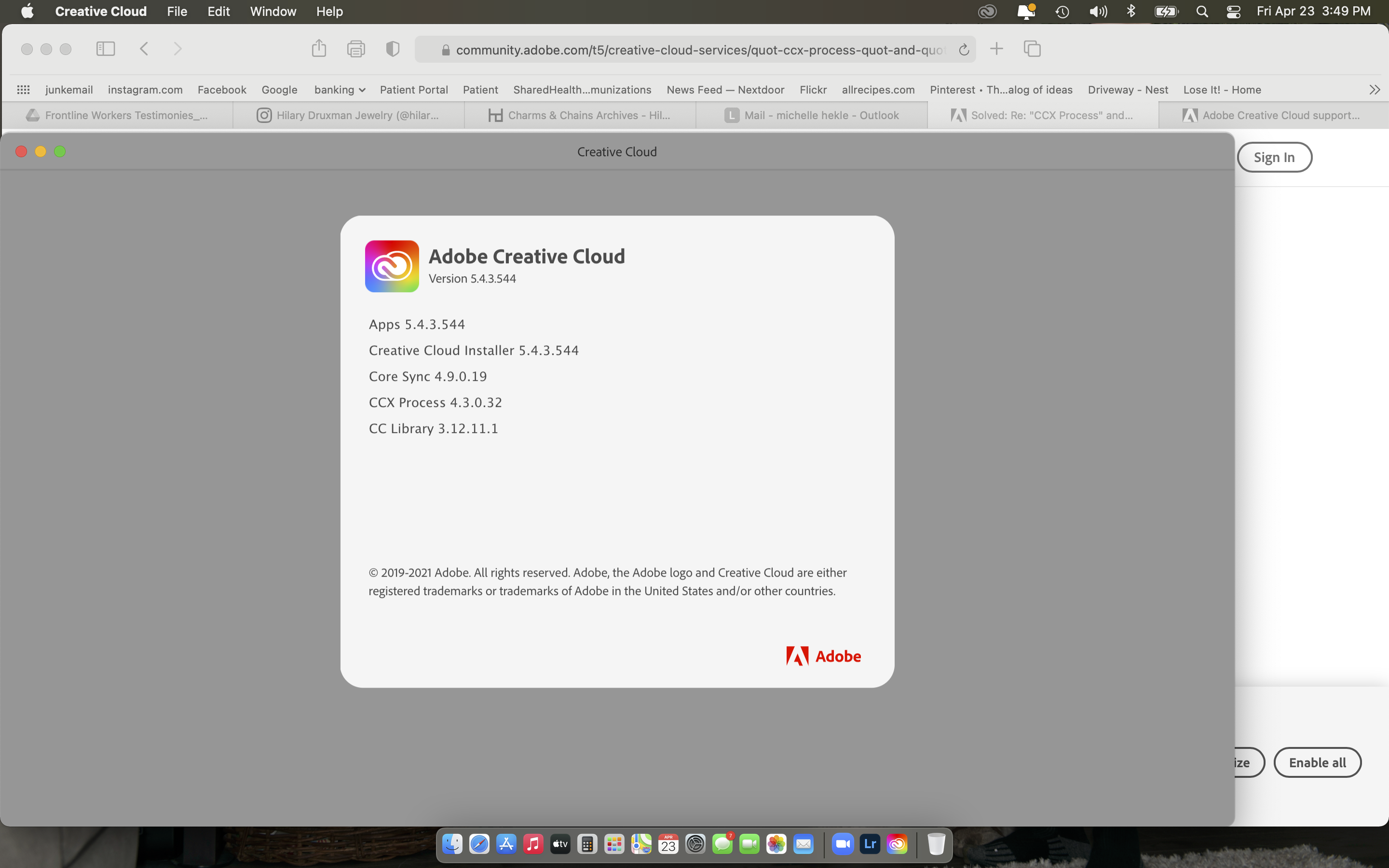
Task: Open the Window menu
Action: tap(272, 12)
